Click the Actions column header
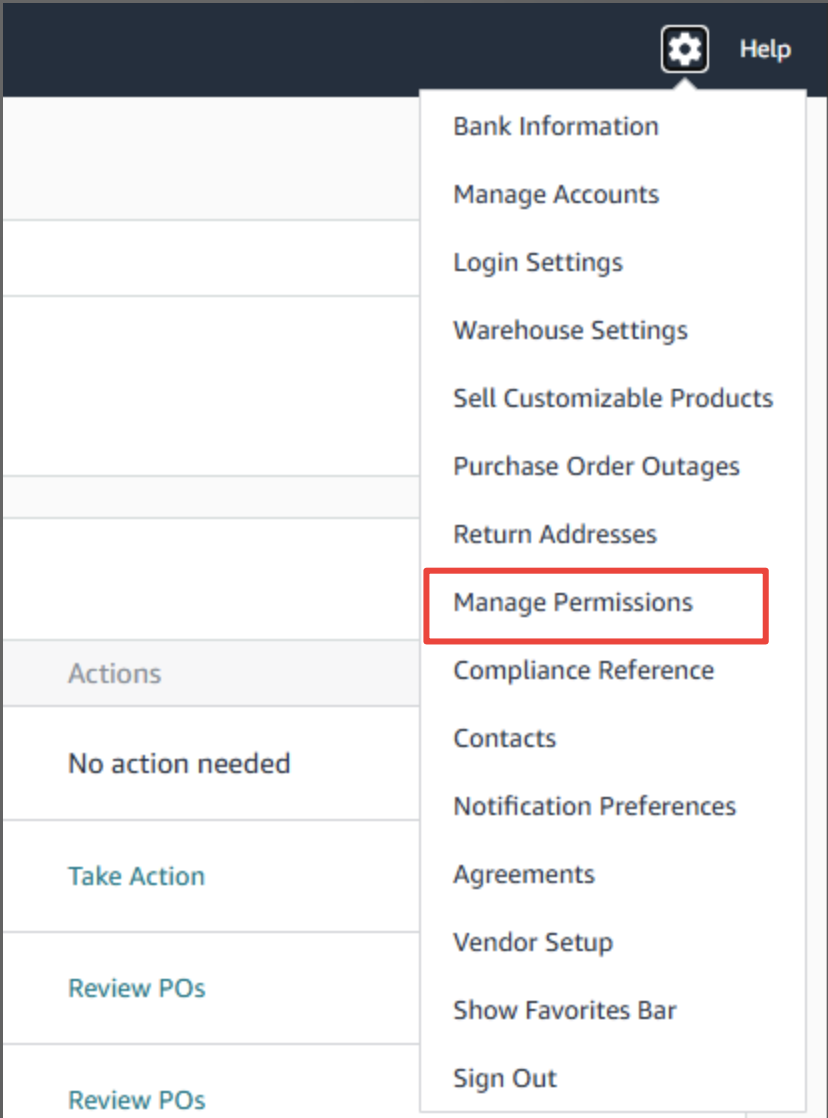Screen dimensions: 828x1118 pyautogui.click(x=114, y=674)
